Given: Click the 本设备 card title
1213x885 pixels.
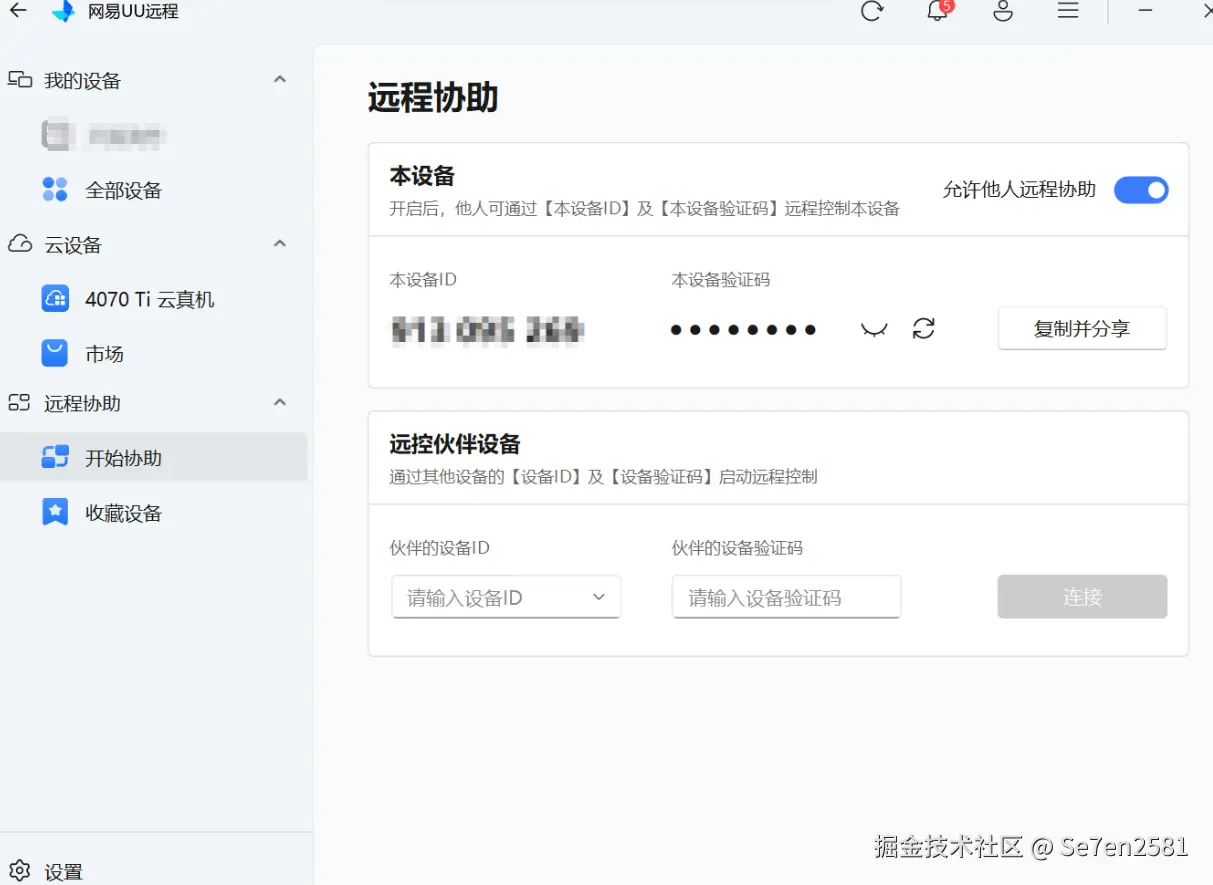Looking at the screenshot, I should coord(422,176).
